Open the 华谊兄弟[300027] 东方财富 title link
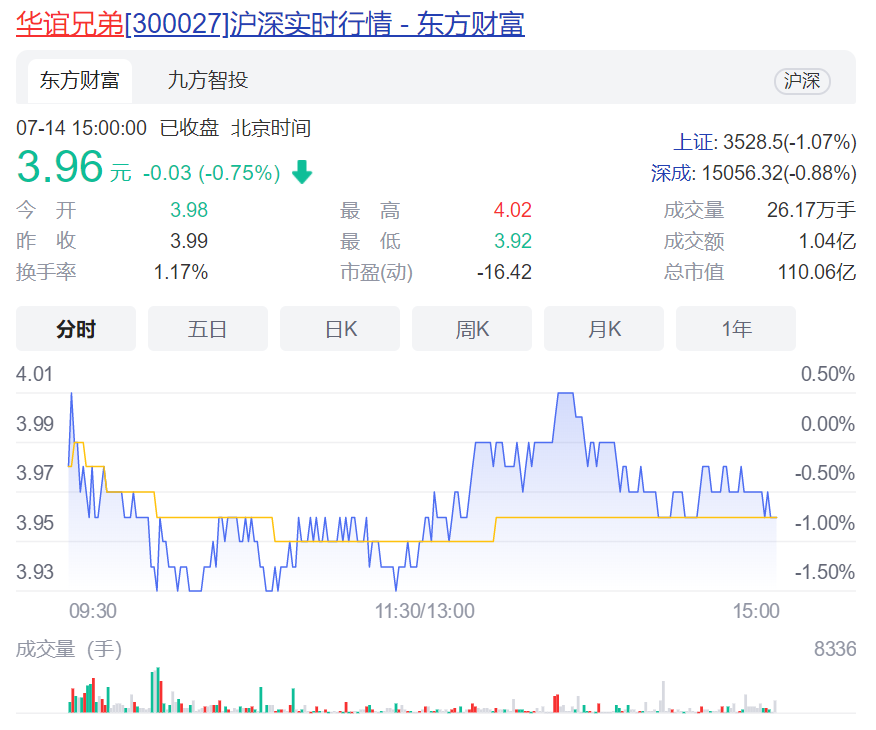This screenshot has width=876, height=730. pos(270,24)
